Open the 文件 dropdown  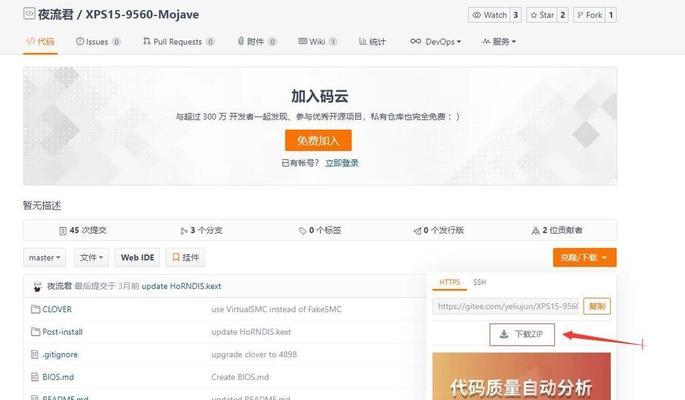point(91,257)
